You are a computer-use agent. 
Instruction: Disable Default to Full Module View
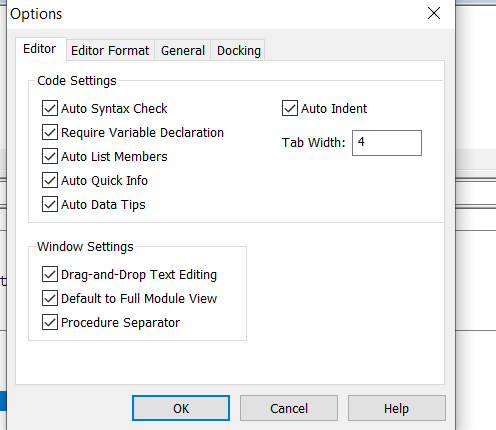coord(50,298)
